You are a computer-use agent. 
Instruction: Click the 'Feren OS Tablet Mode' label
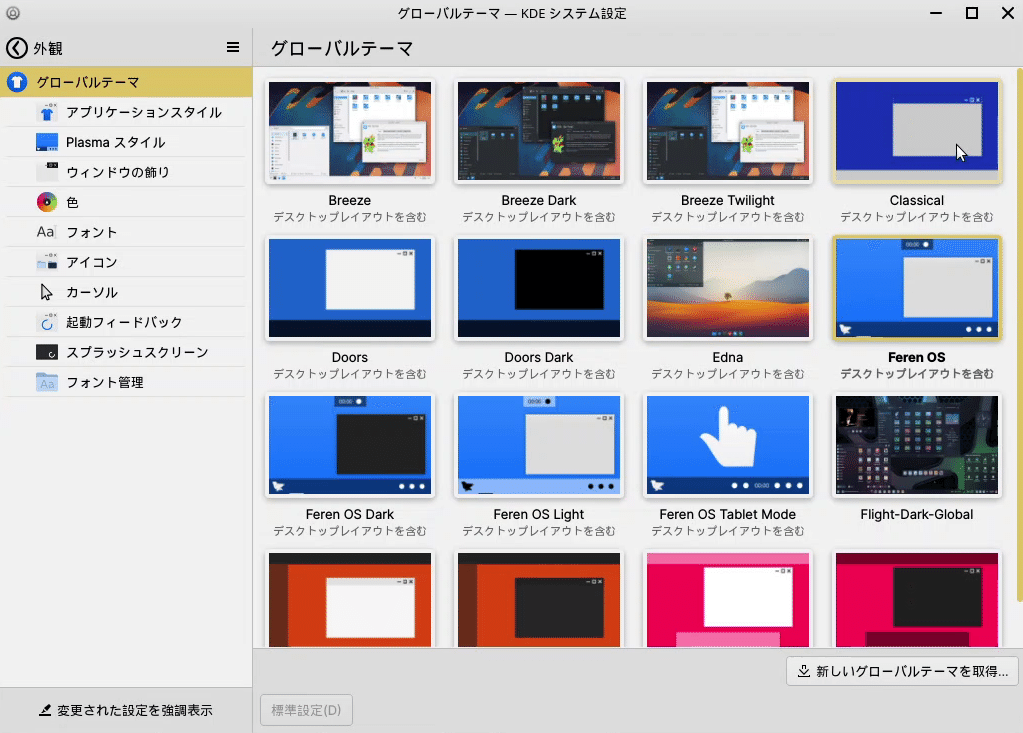coord(727,515)
